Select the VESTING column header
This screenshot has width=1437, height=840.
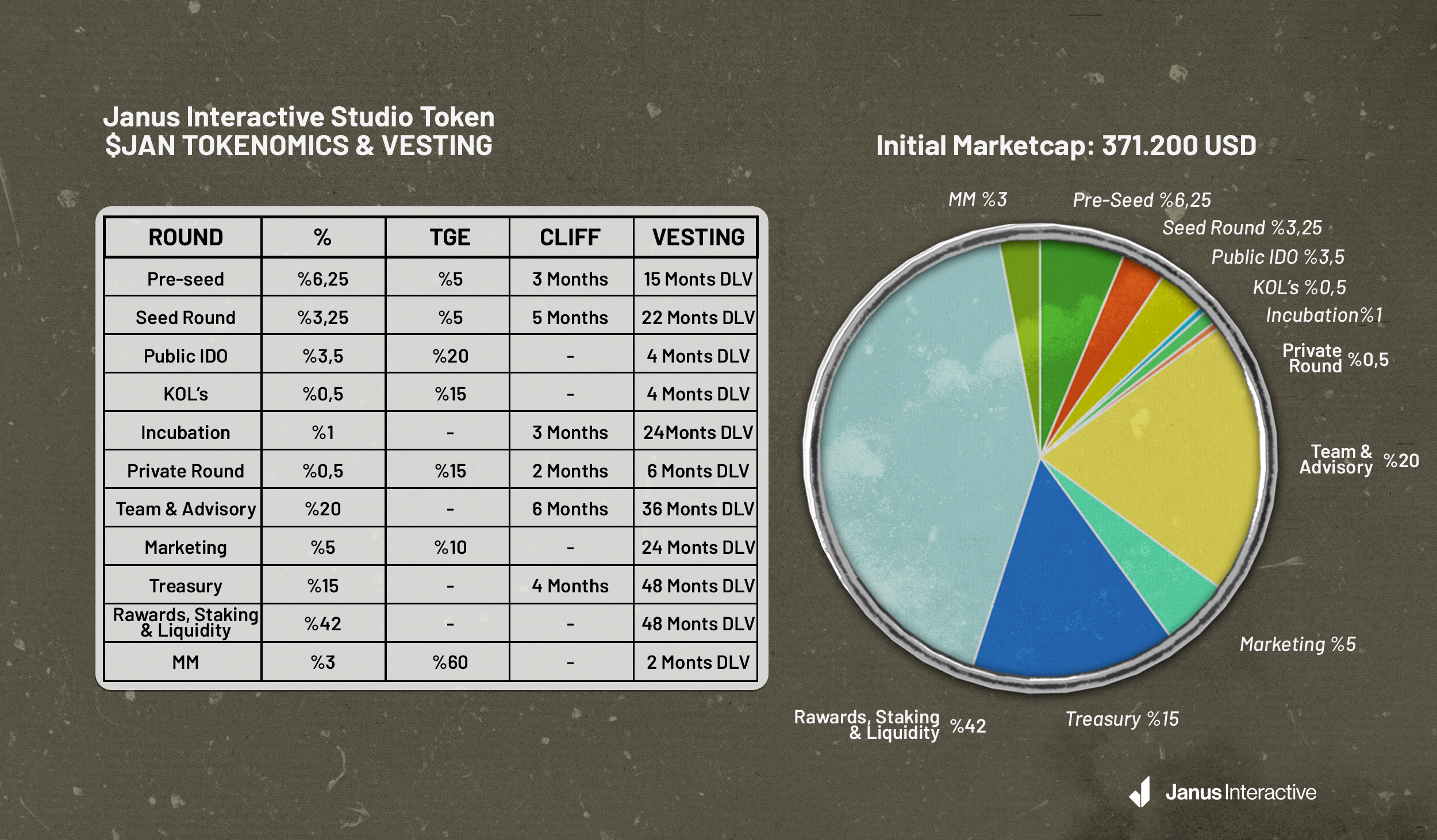(x=696, y=237)
